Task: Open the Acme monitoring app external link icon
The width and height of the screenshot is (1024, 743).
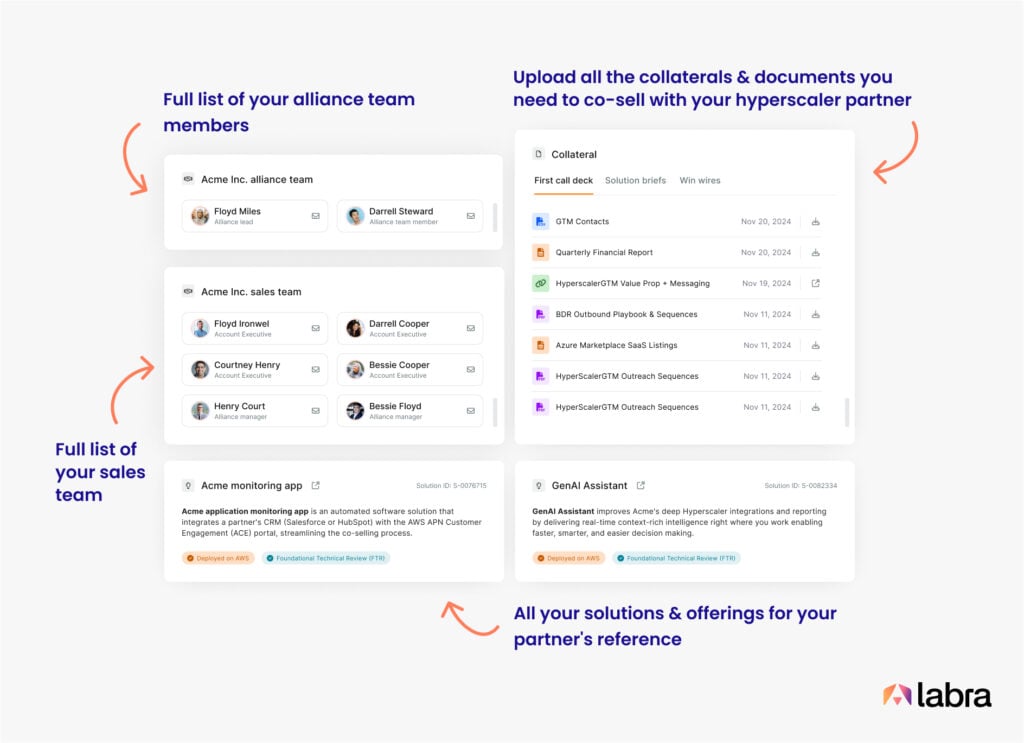Action: click(x=318, y=484)
